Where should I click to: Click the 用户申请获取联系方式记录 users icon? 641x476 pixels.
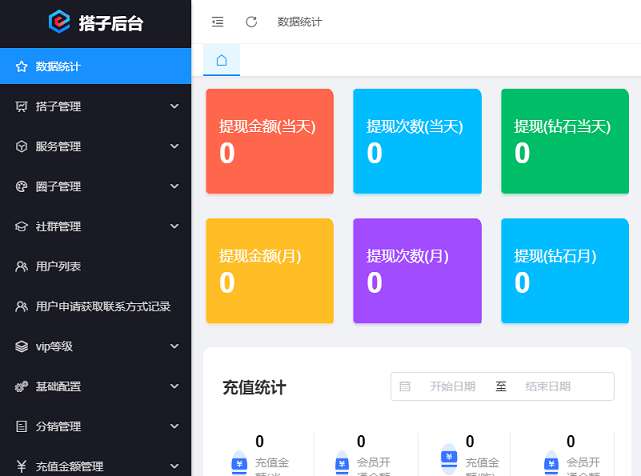pyautogui.click(x=21, y=306)
